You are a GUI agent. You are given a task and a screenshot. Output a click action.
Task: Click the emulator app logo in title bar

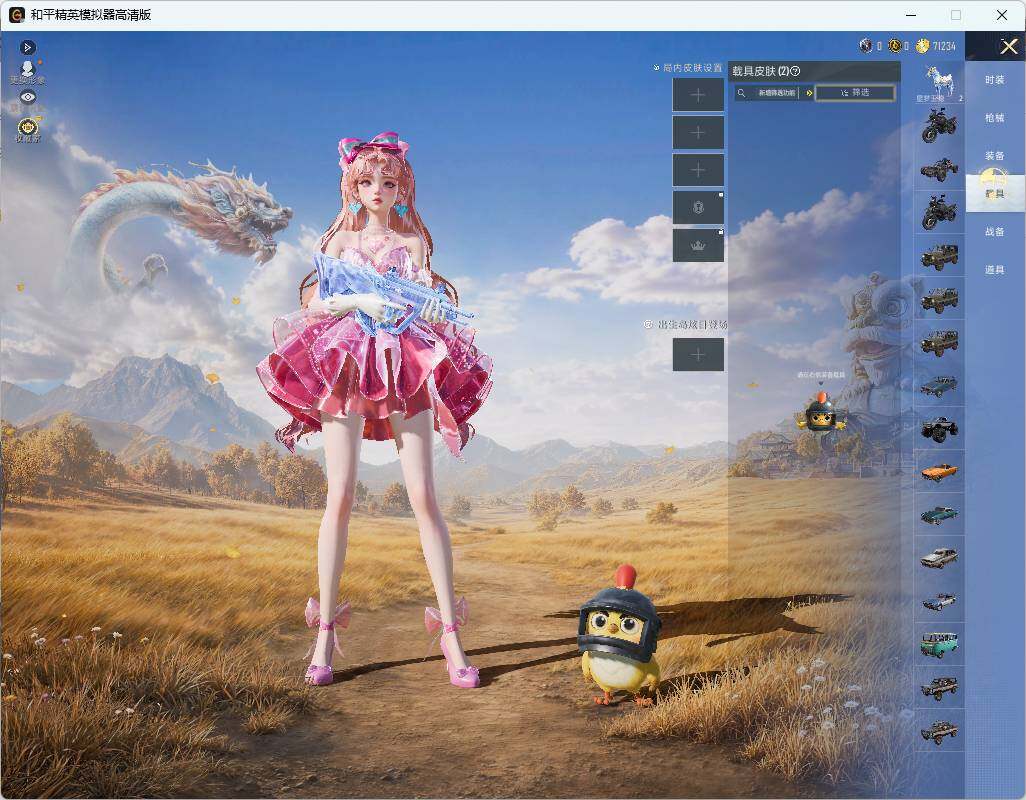(17, 15)
